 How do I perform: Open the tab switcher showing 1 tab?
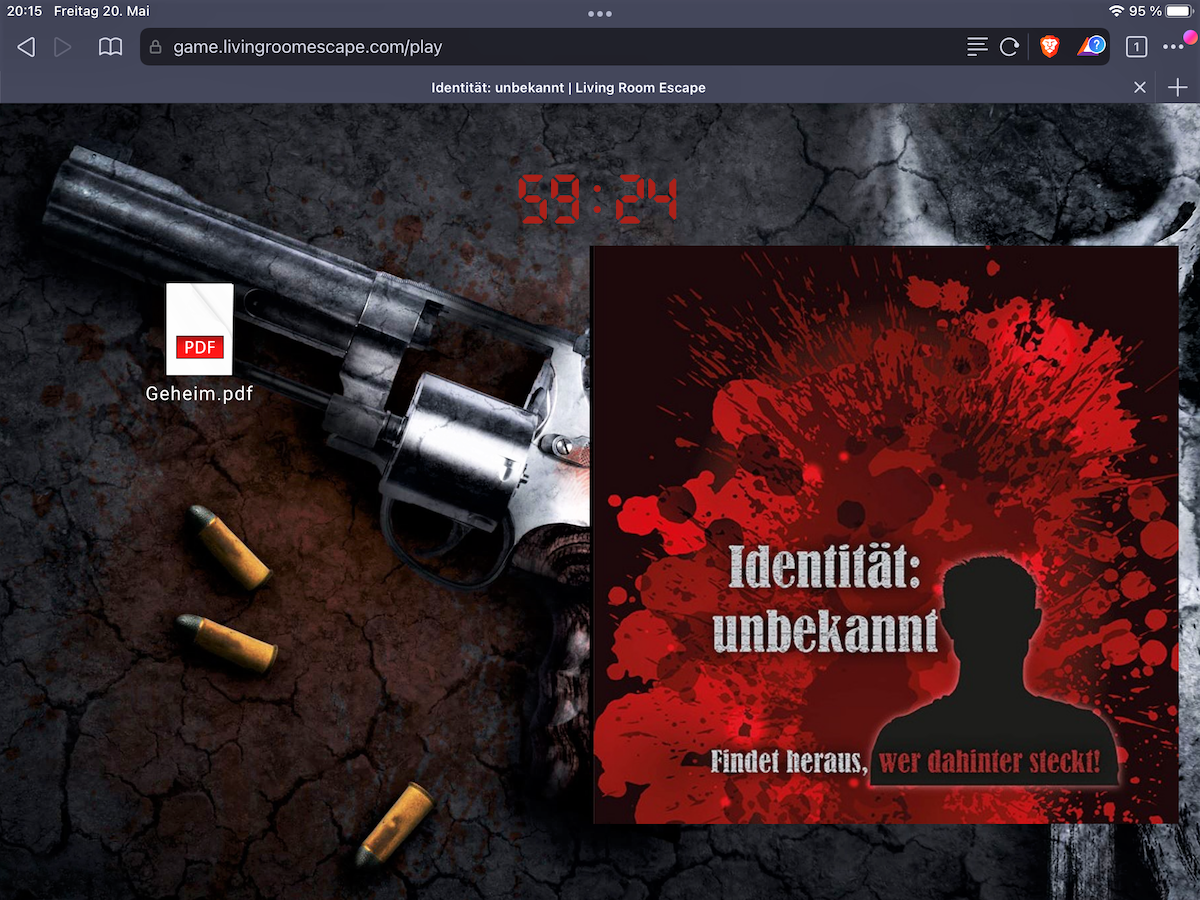1136,47
